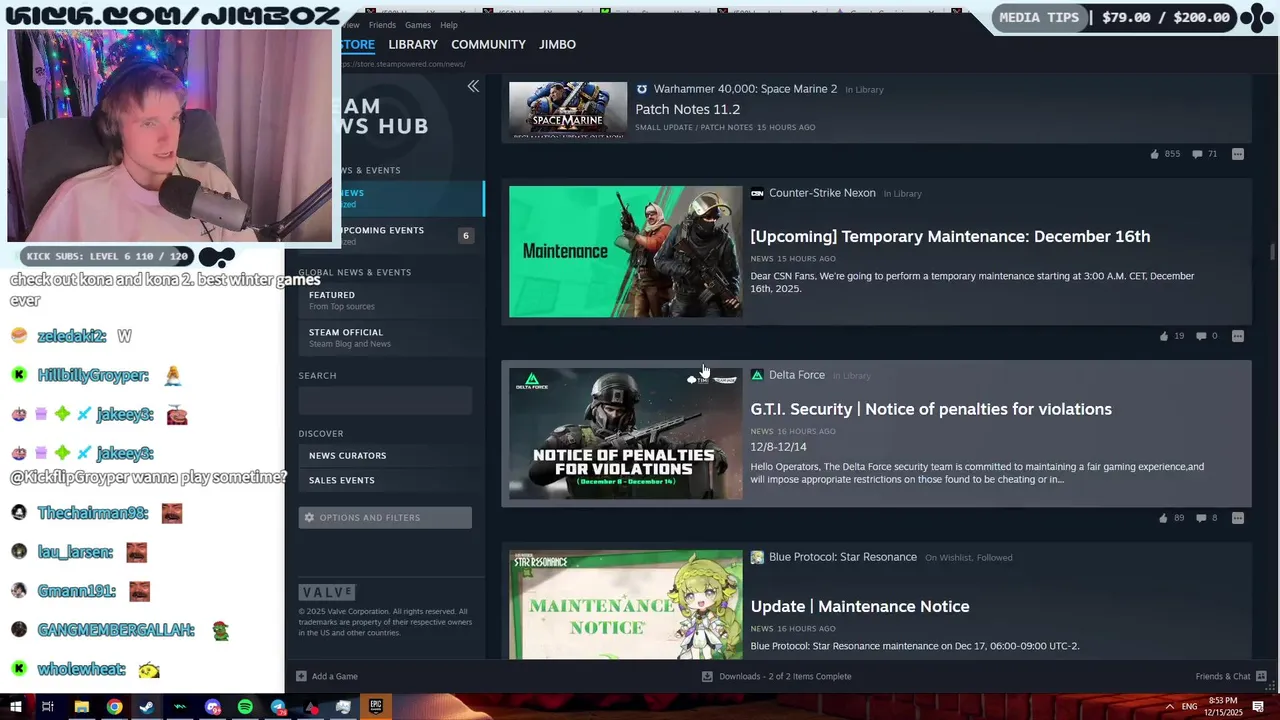Open the JIMBO profile tab
The height and width of the screenshot is (720, 1280).
pyautogui.click(x=557, y=44)
